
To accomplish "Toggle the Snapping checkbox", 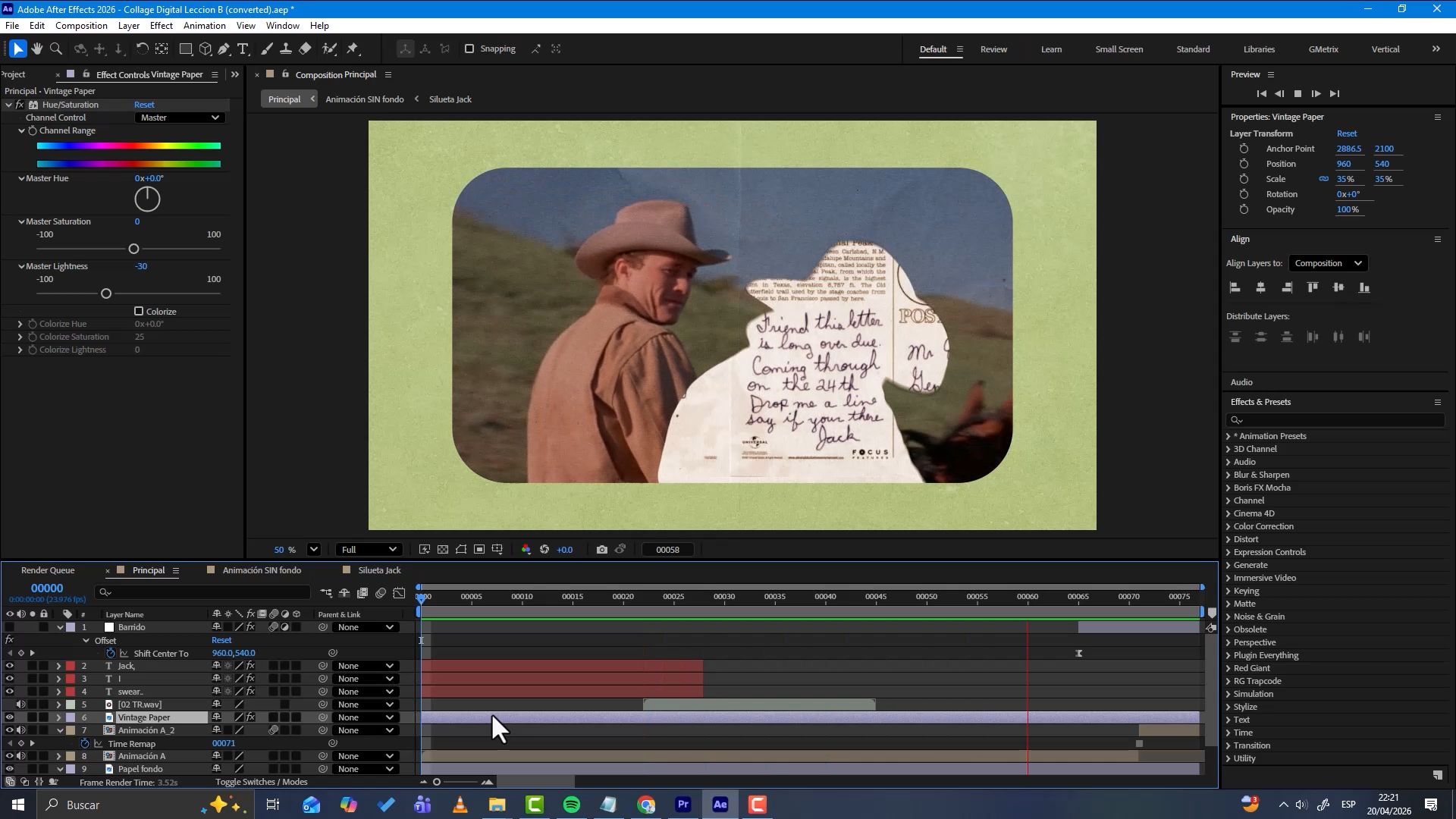I will (469, 49).
